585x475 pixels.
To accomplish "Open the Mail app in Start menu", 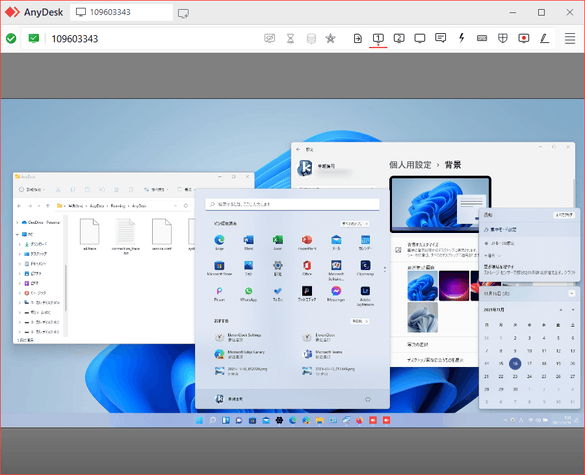I will tap(336, 242).
